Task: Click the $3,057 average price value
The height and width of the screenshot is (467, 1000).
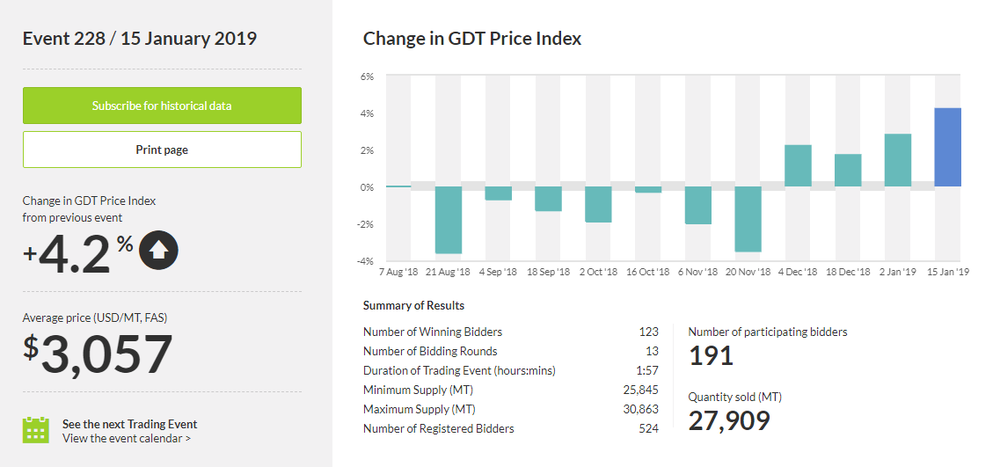Action: click(x=98, y=355)
